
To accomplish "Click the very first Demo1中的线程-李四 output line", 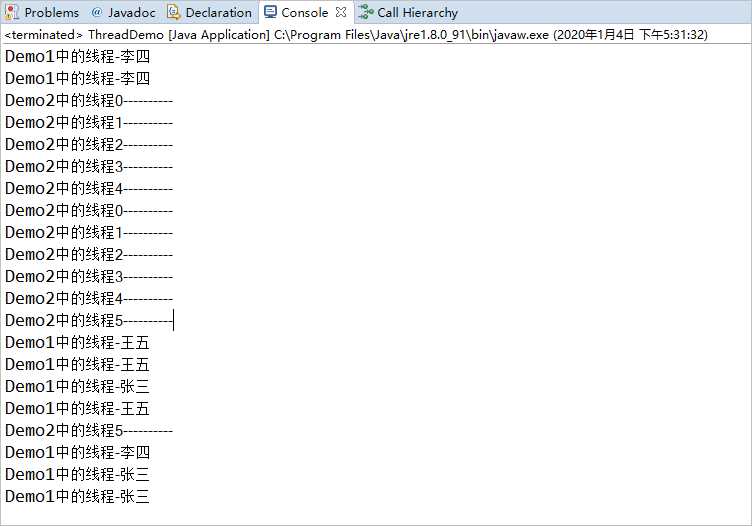I will [x=78, y=57].
